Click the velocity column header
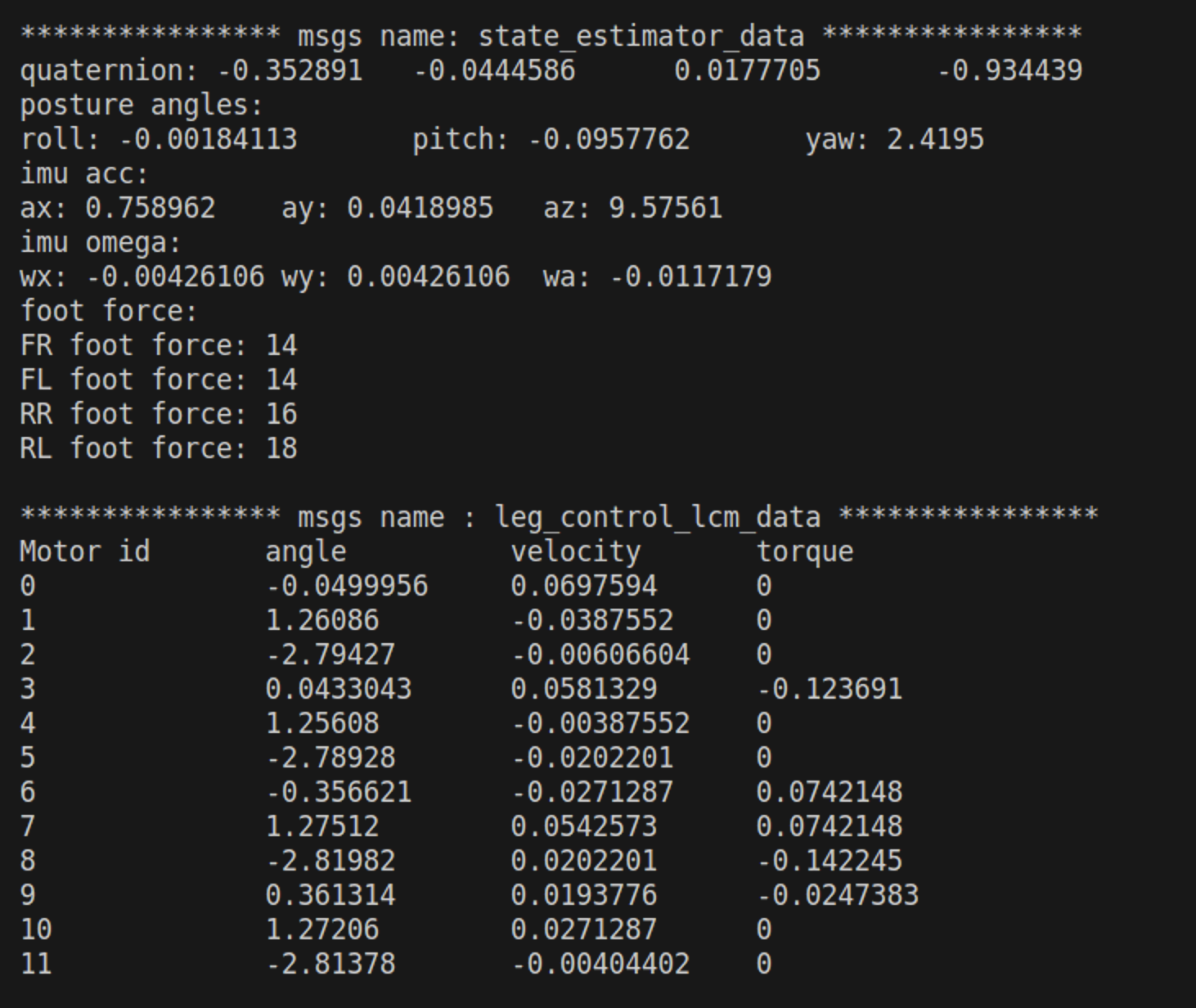The width and height of the screenshot is (1196, 1008). pyautogui.click(x=576, y=551)
